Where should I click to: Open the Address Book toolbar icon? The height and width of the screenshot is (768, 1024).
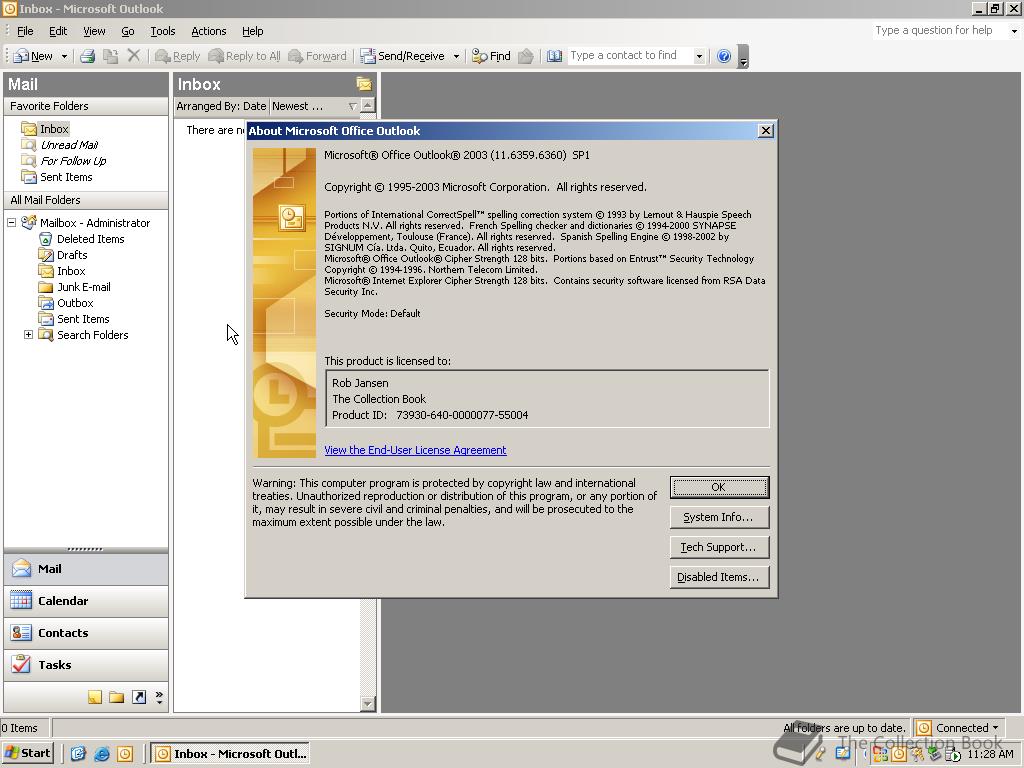tap(554, 56)
